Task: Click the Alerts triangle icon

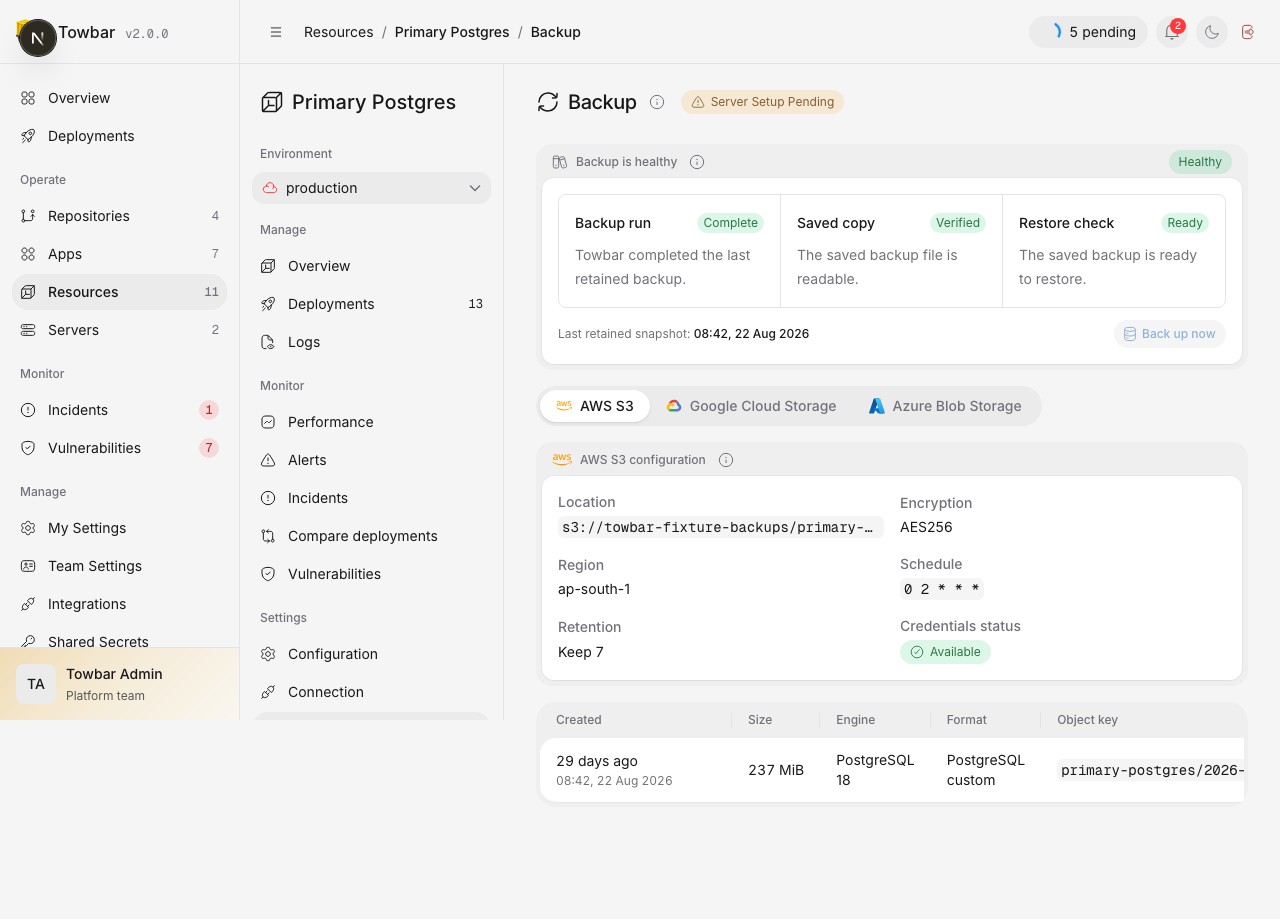Action: click(268, 460)
